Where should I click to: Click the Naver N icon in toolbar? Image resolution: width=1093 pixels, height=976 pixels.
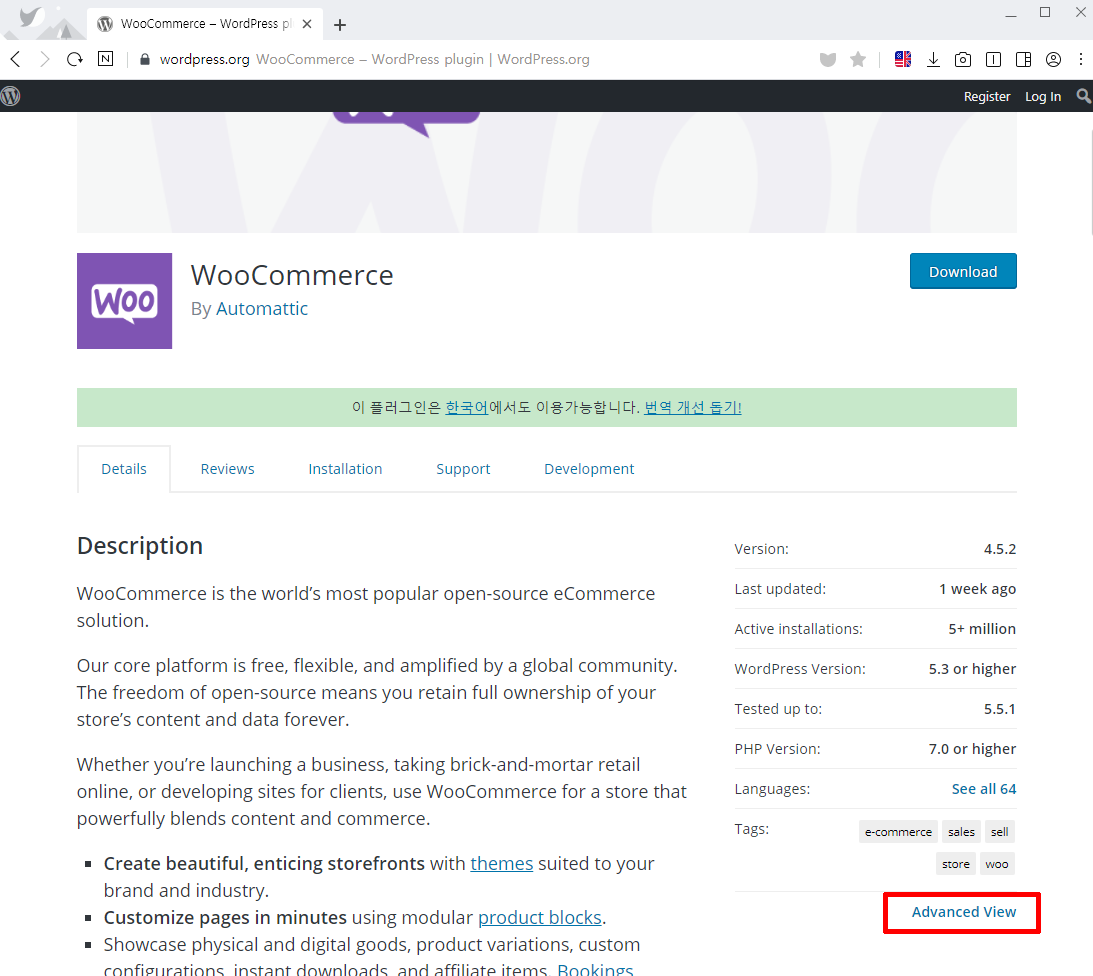(105, 59)
